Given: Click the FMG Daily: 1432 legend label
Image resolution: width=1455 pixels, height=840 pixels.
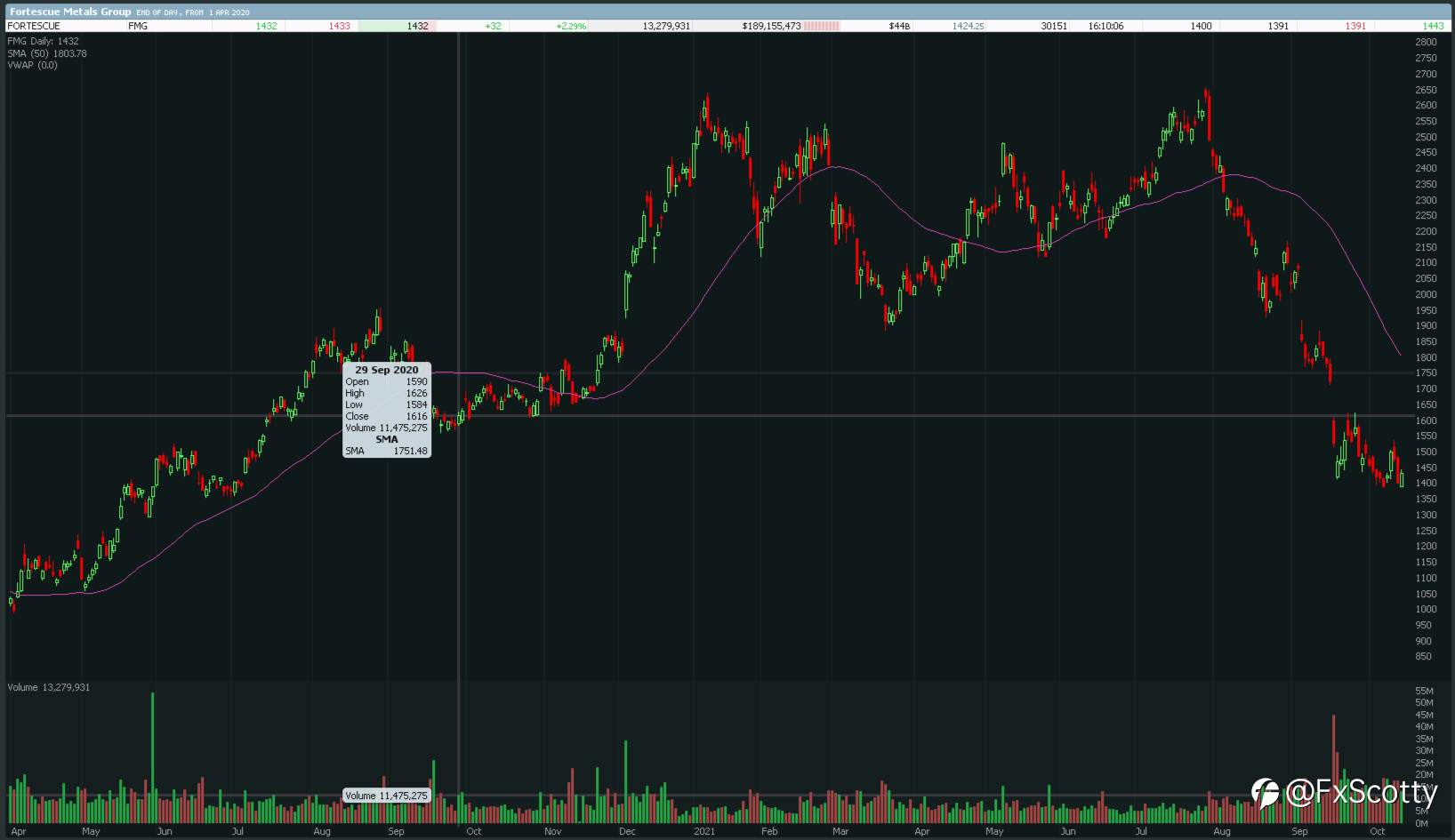Looking at the screenshot, I should pyautogui.click(x=43, y=41).
